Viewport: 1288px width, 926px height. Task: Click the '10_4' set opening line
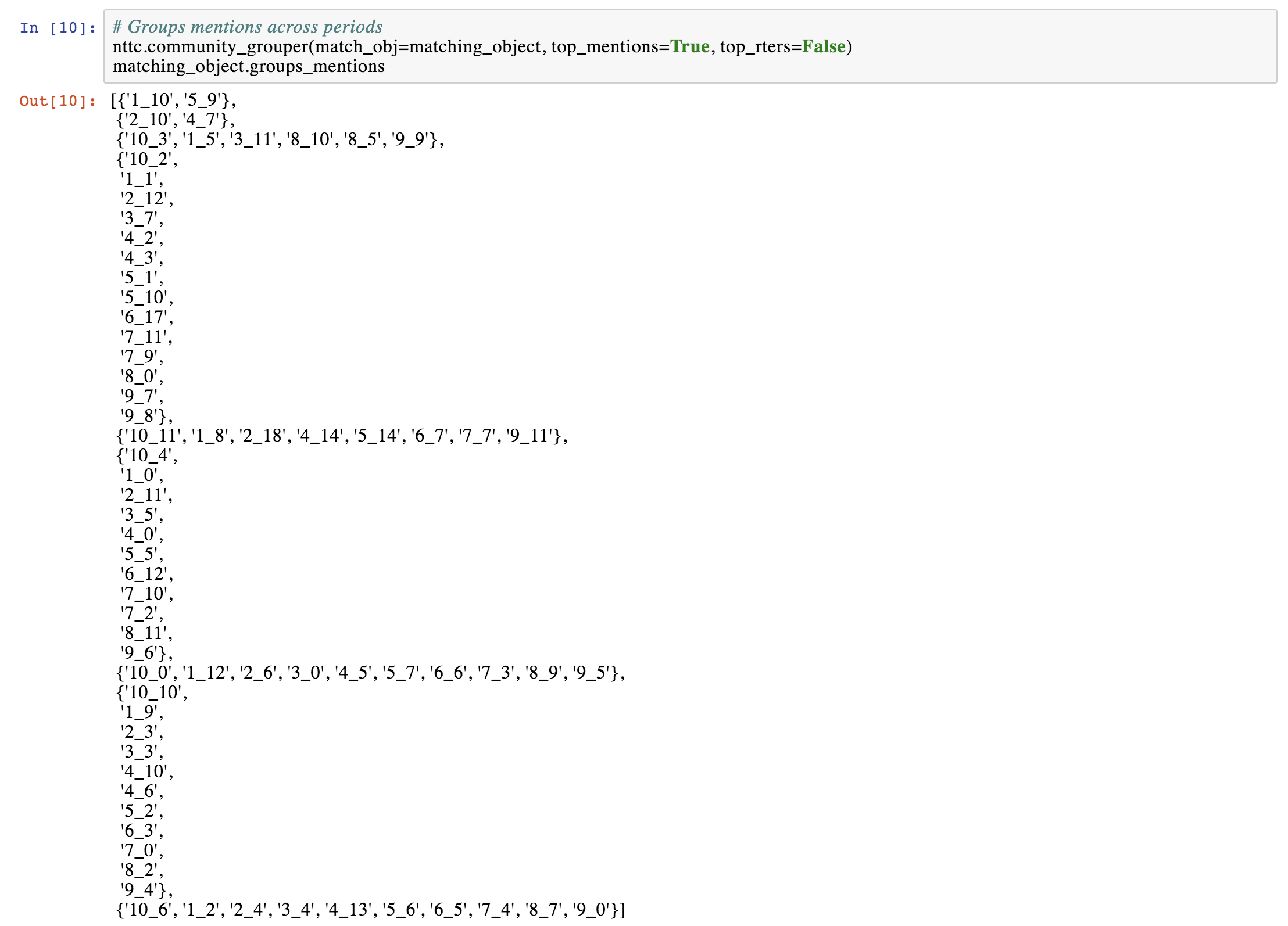(146, 455)
